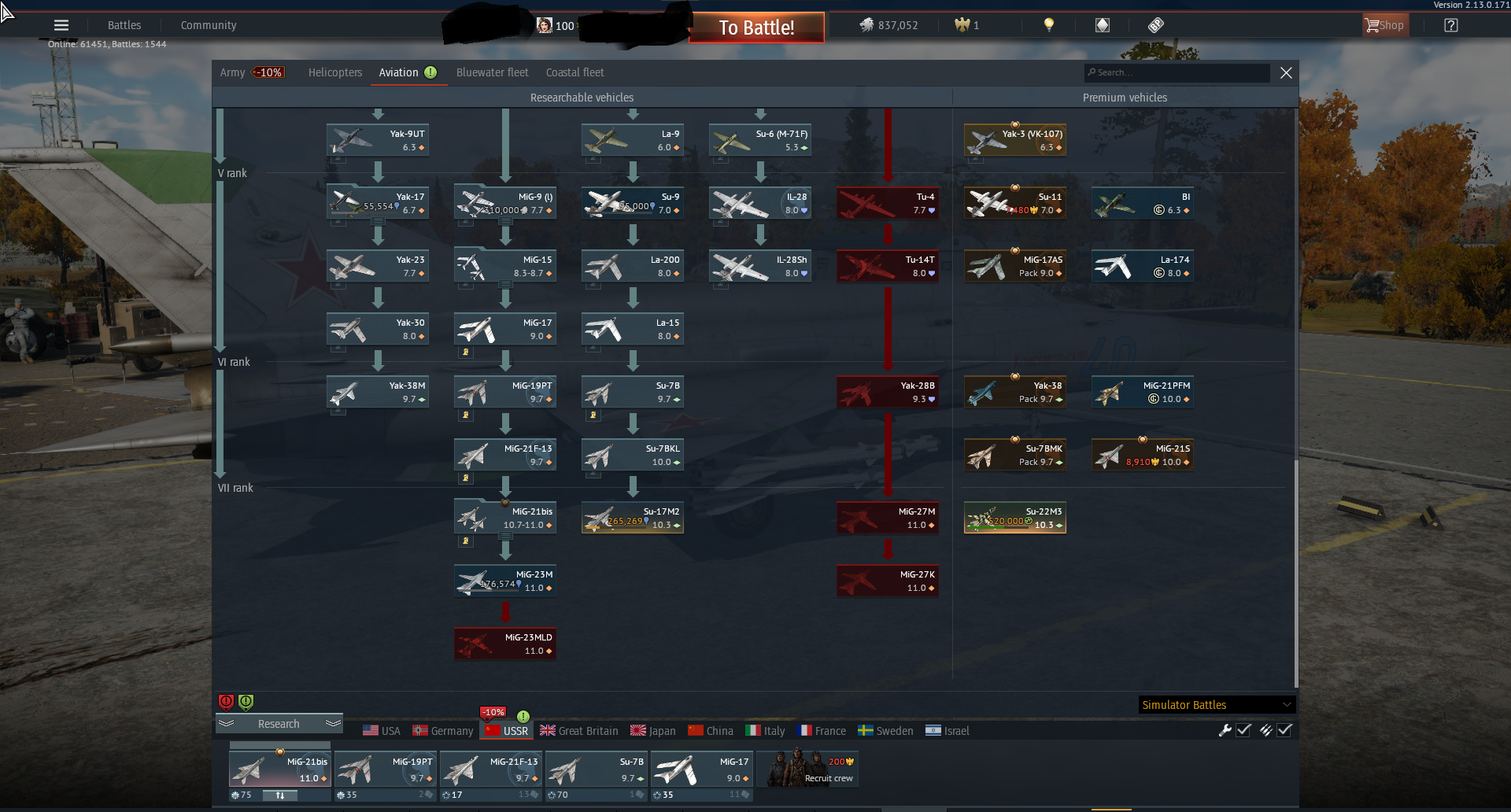Click the To Battle! button
Image resolution: width=1511 pixels, height=812 pixels.
click(x=756, y=28)
